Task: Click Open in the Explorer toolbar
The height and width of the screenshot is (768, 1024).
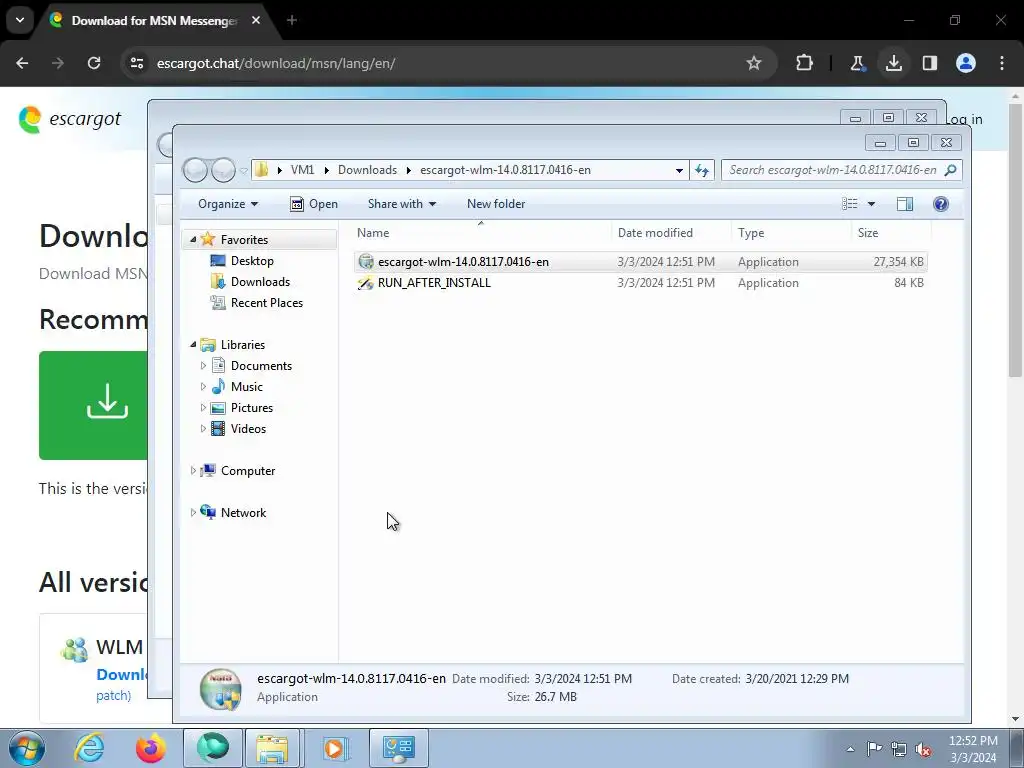Action: coord(314,204)
